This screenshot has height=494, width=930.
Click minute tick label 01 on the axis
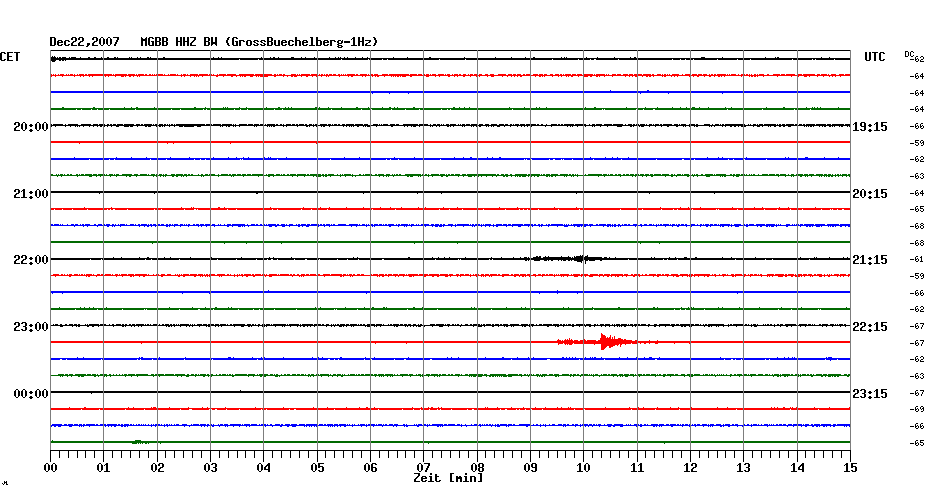[103, 468]
